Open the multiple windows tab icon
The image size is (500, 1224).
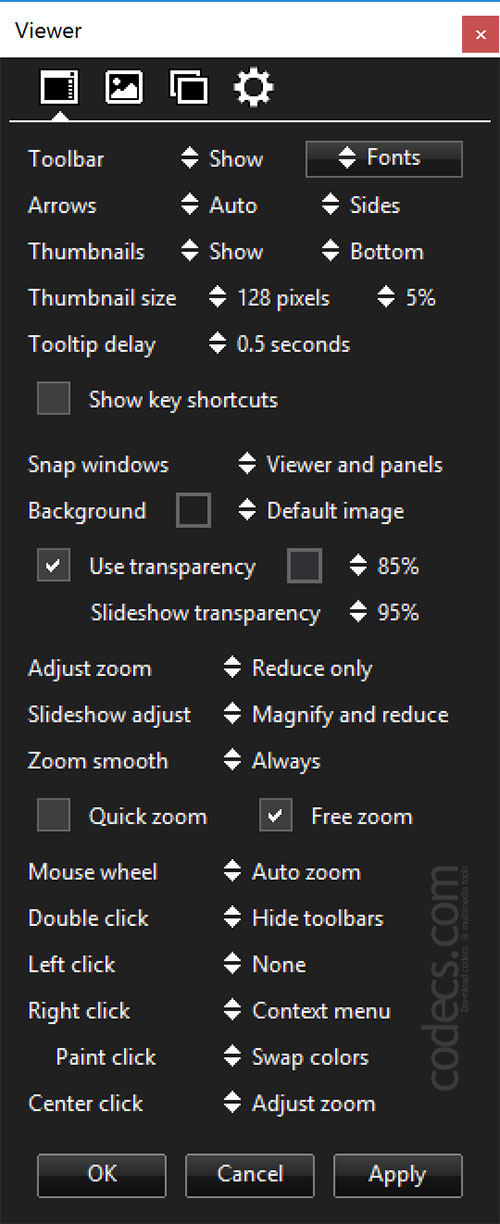(189, 88)
